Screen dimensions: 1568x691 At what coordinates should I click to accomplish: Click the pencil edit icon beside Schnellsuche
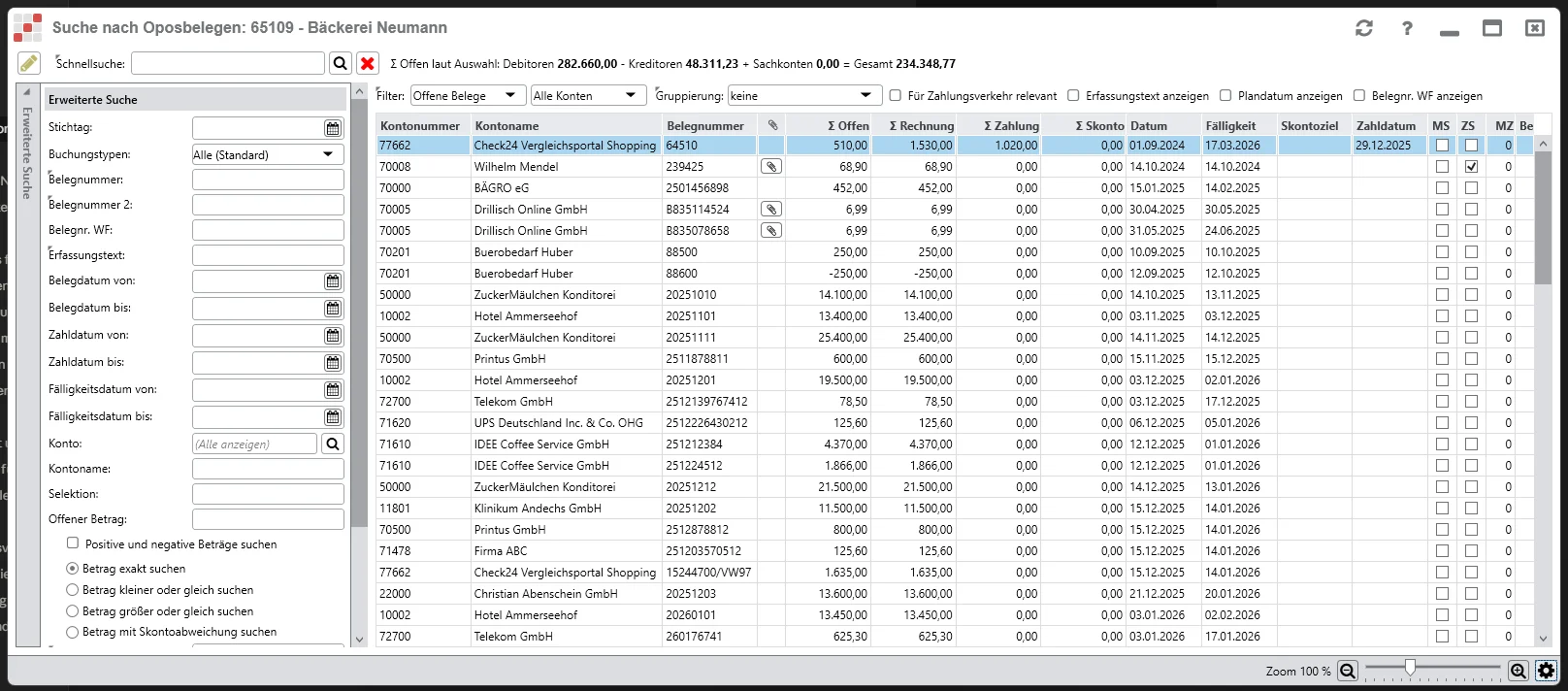click(29, 63)
